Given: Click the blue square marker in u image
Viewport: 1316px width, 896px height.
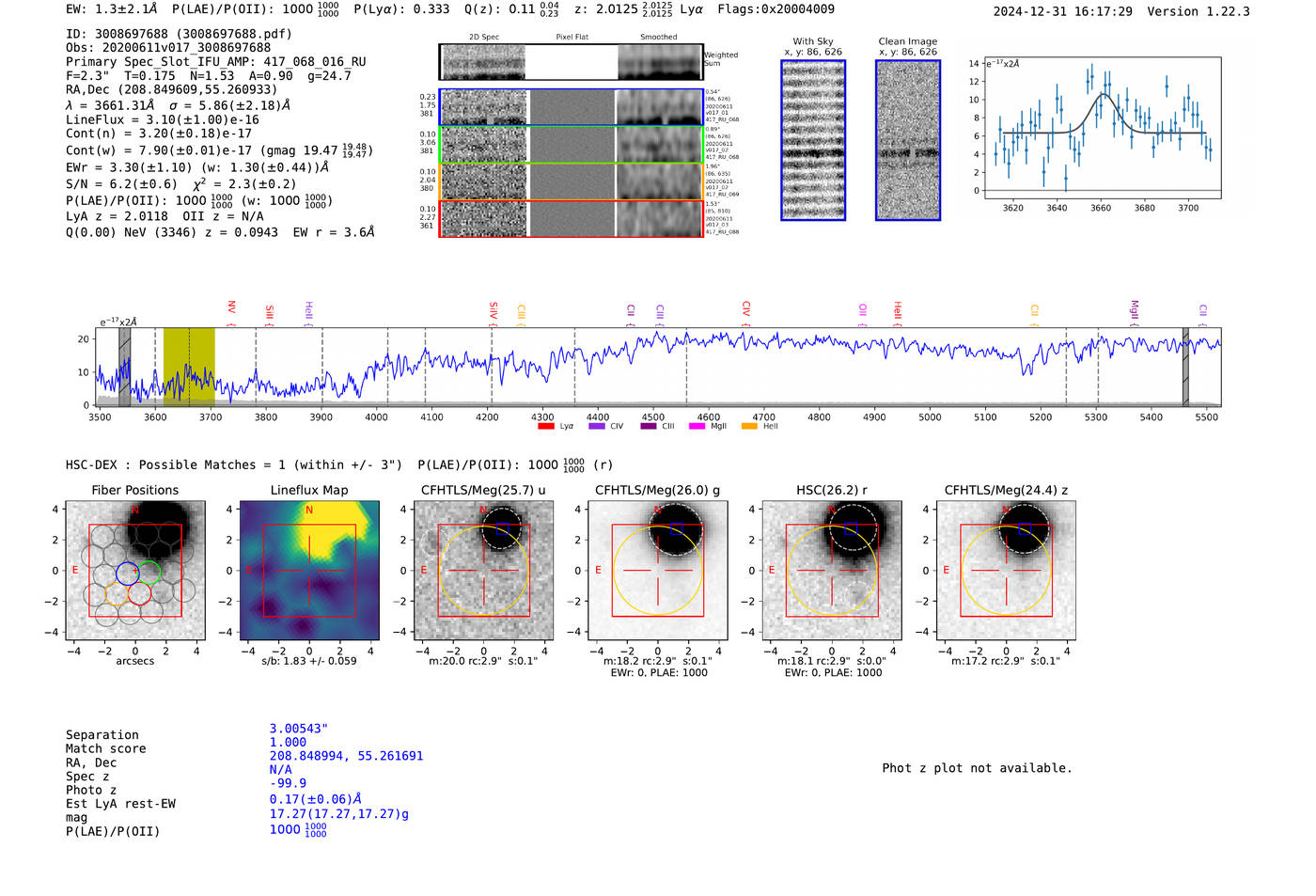Looking at the screenshot, I should coord(503,529).
